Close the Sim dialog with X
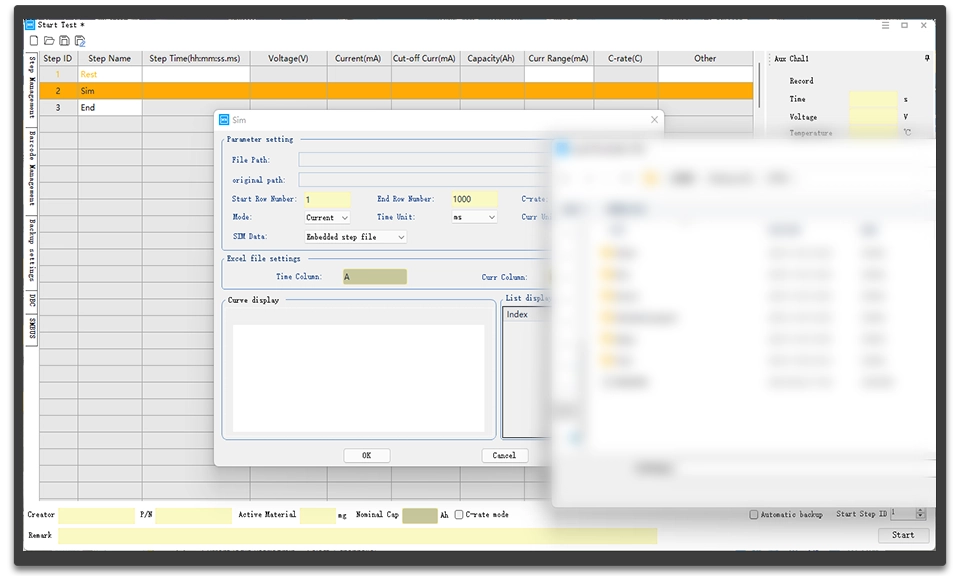The height and width of the screenshot is (580, 960). (655, 120)
